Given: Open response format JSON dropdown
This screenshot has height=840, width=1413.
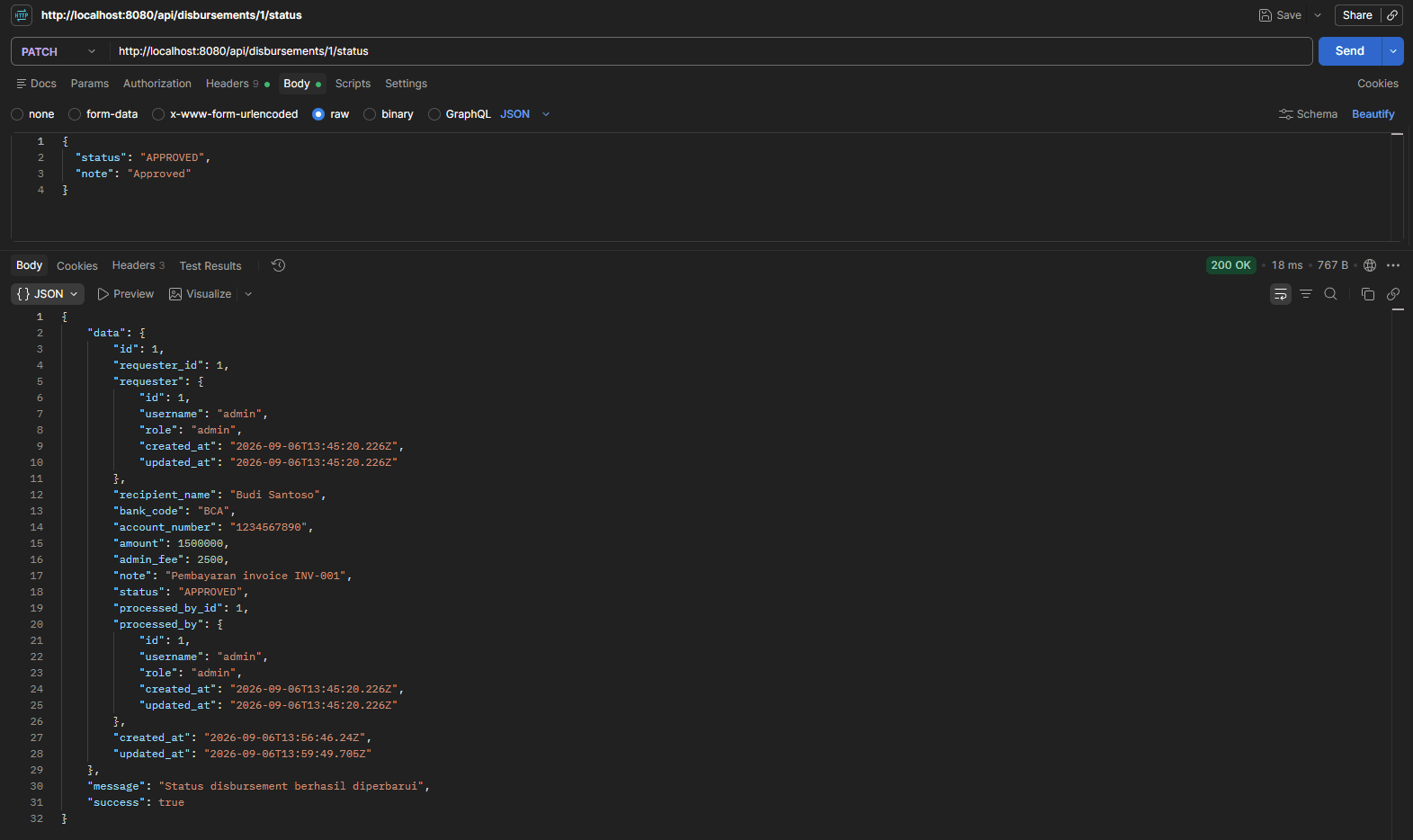Looking at the screenshot, I should (48, 294).
